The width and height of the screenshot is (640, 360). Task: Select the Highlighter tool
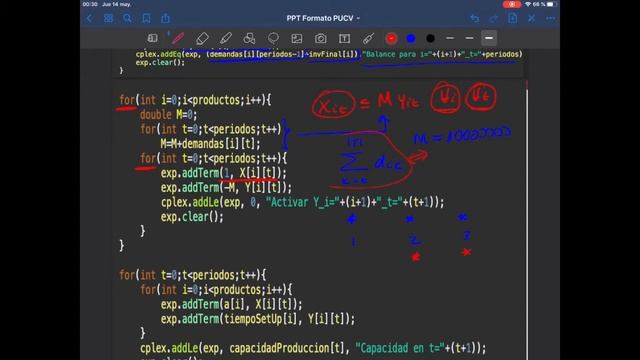coord(226,38)
